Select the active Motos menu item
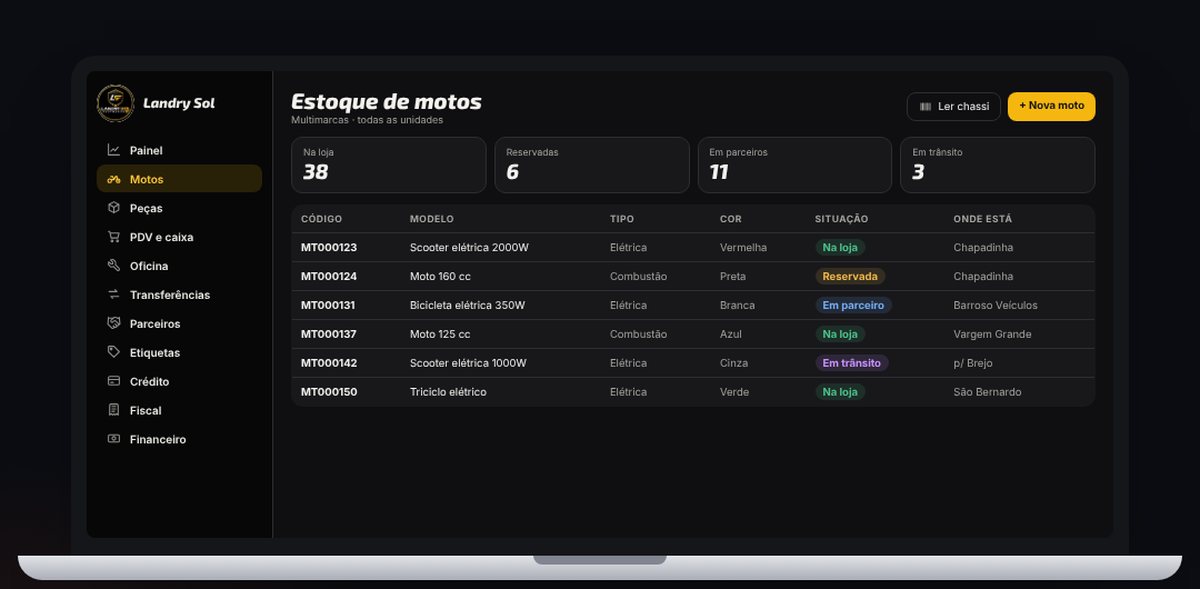1200x589 pixels. point(179,179)
